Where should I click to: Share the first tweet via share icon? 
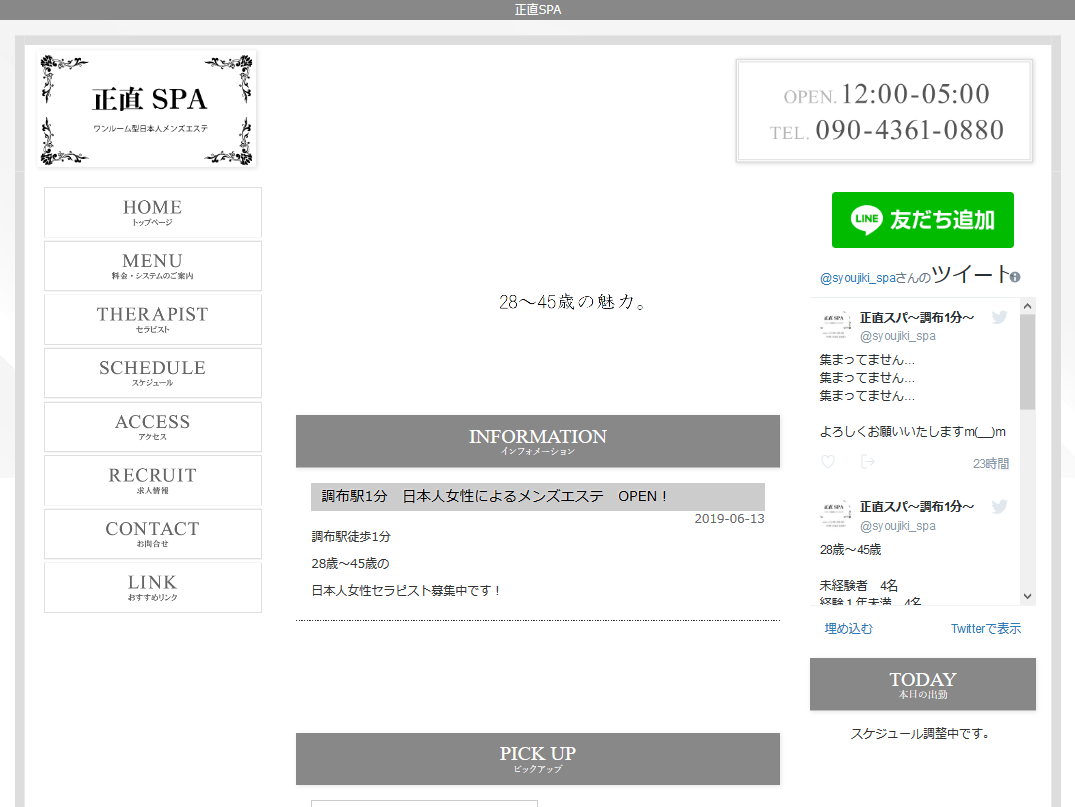867,462
